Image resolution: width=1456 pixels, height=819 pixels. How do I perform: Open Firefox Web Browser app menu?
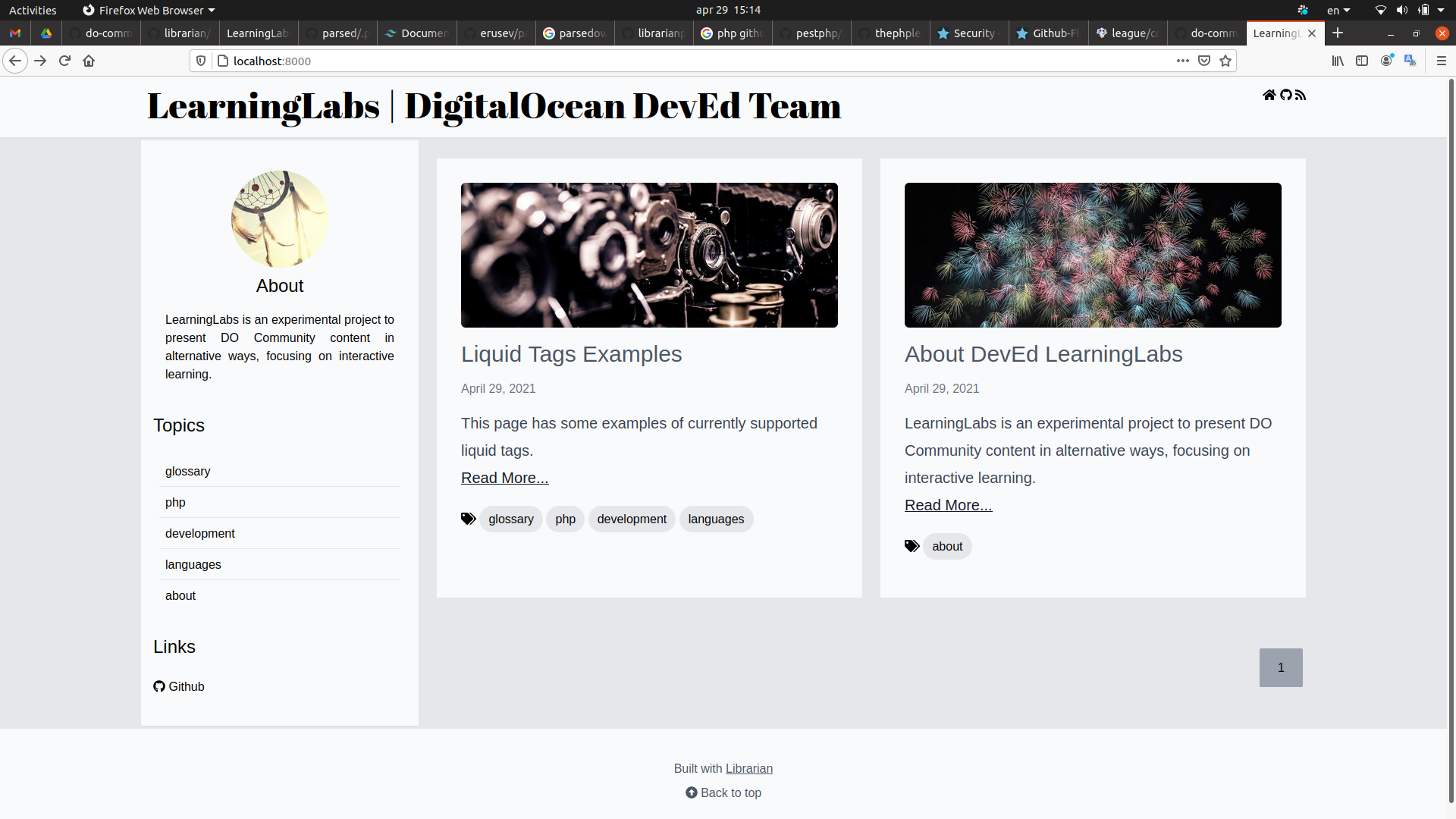coord(149,10)
